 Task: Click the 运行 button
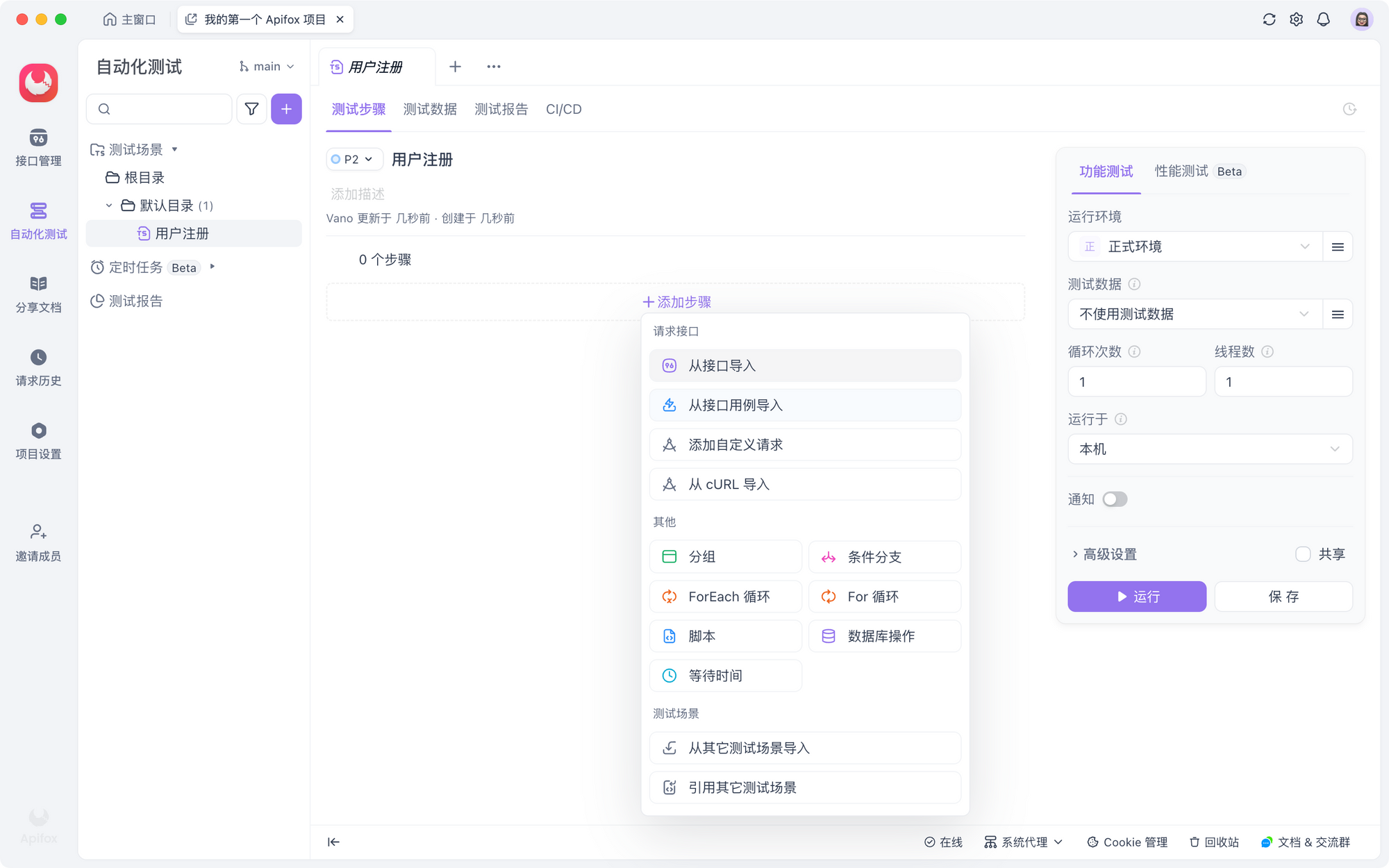coord(1136,596)
